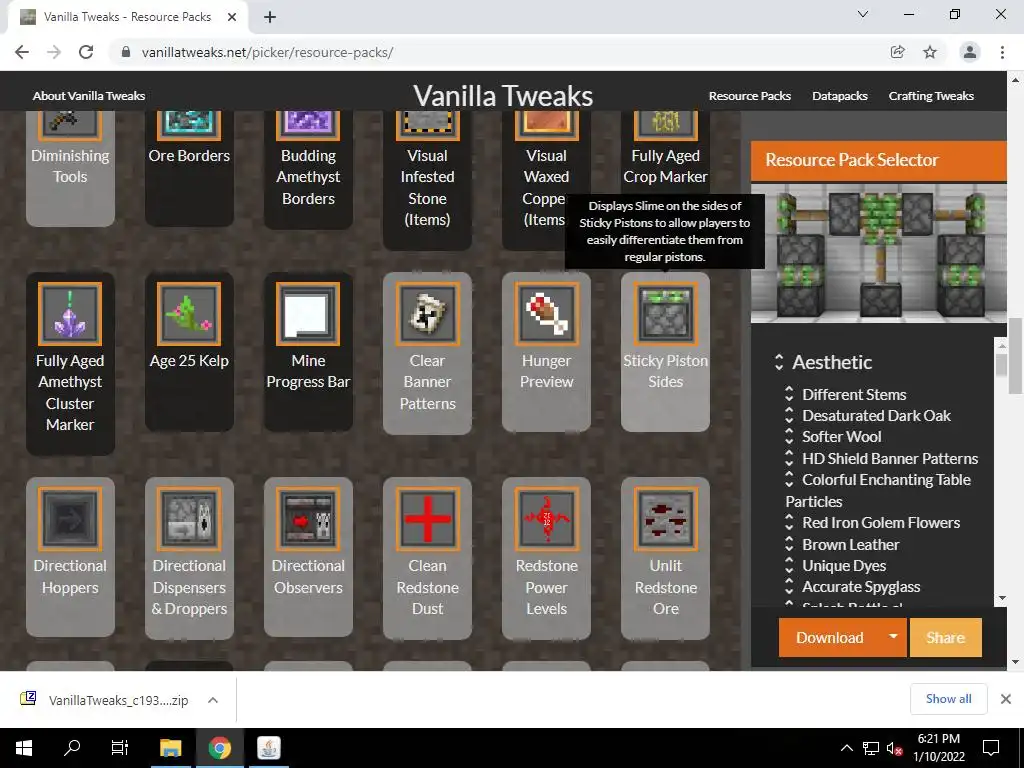Open the Chrome profile avatar
This screenshot has height=768, width=1024.
pyautogui.click(x=970, y=52)
